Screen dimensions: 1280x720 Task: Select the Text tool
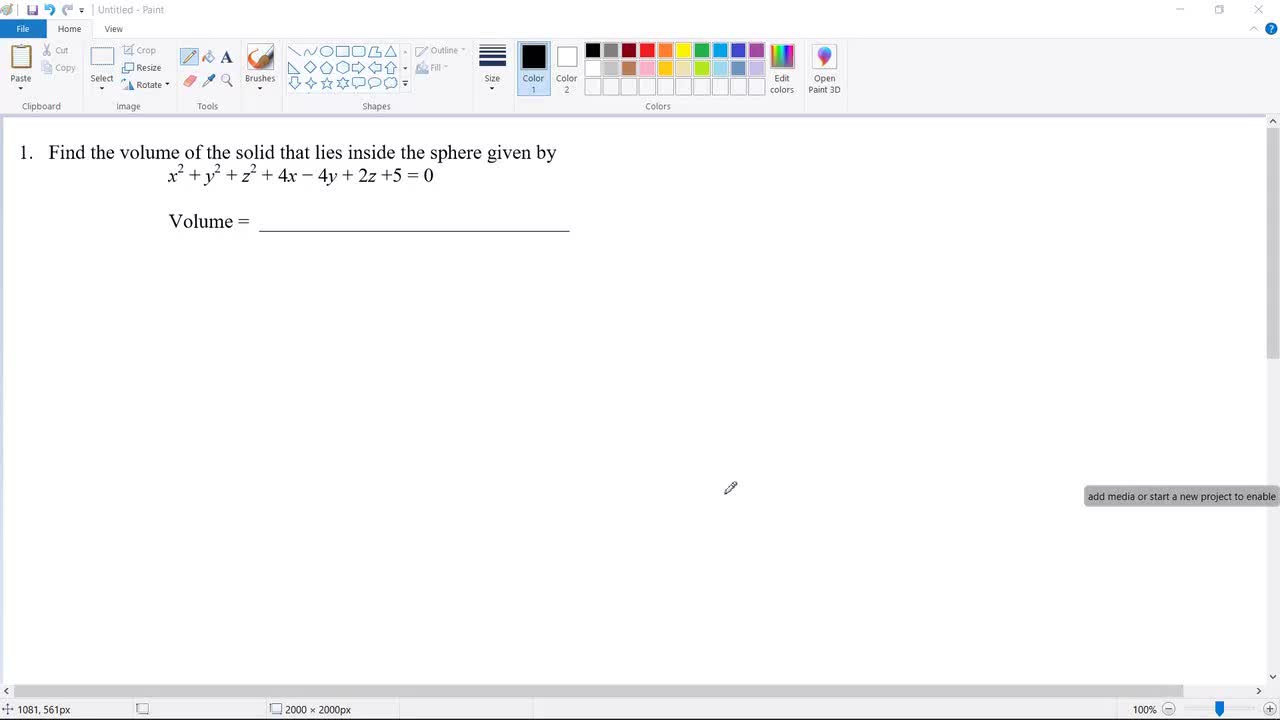[x=227, y=57]
